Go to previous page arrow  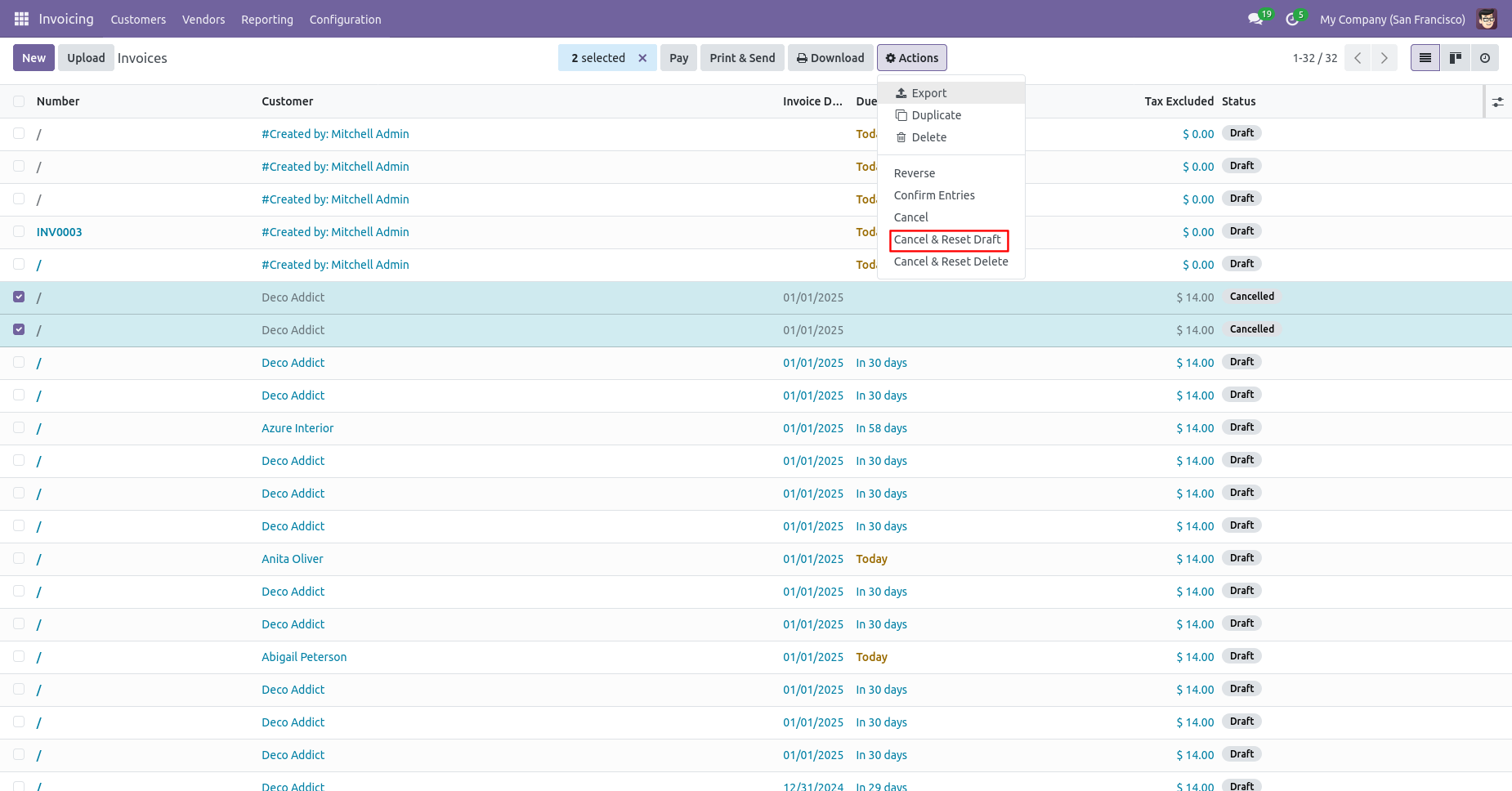1358,58
